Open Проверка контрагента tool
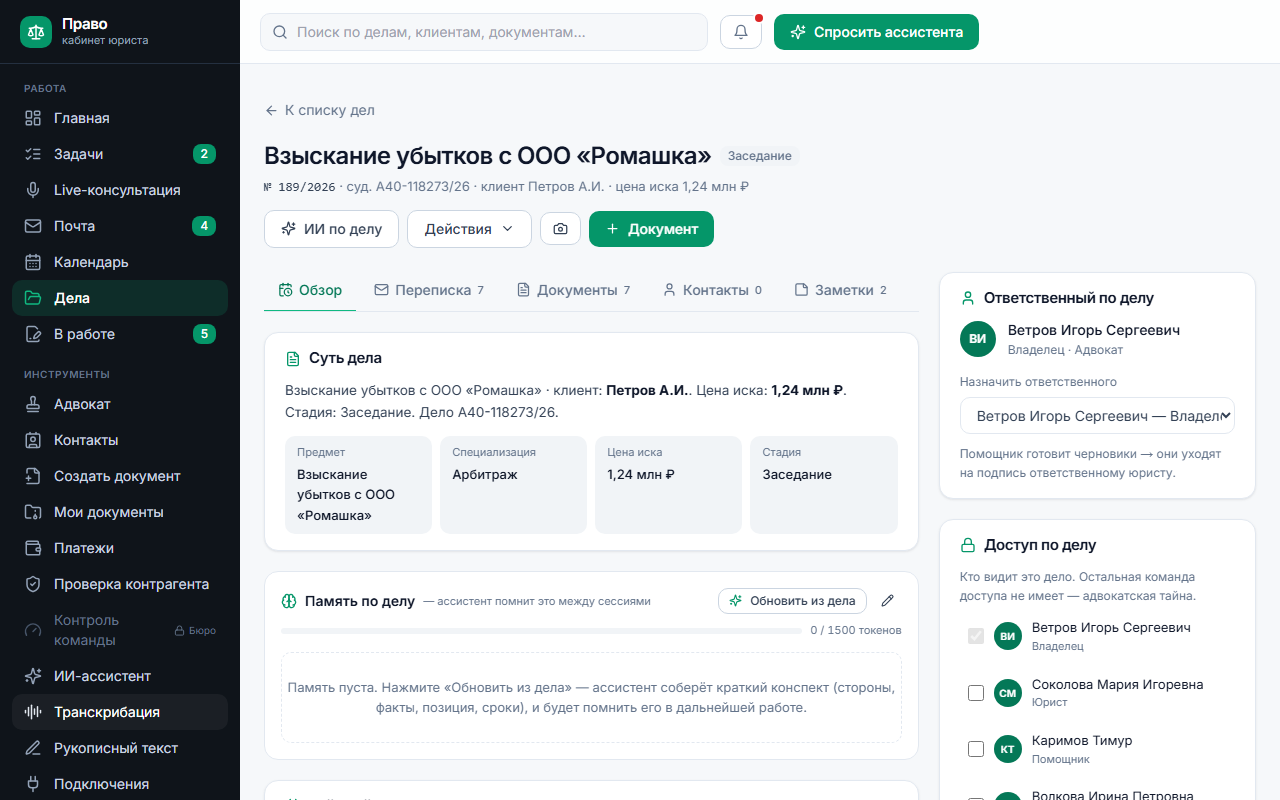This screenshot has height=800, width=1280. coord(120,584)
